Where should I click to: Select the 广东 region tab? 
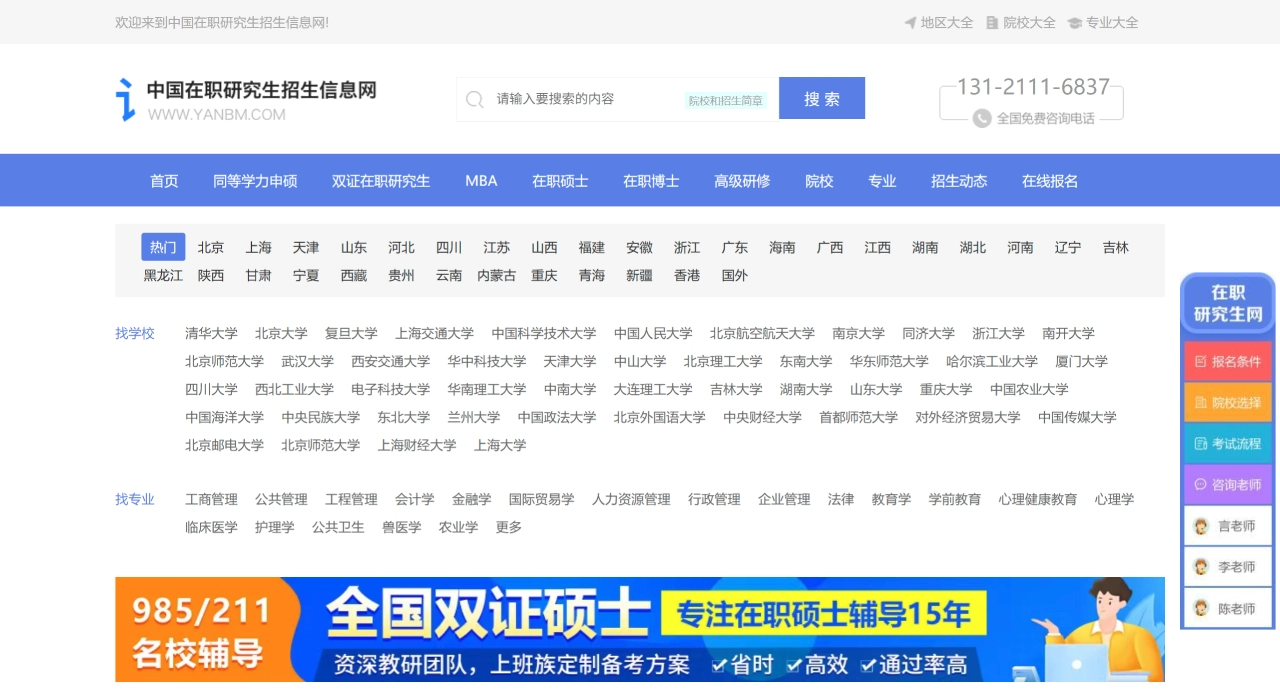[735, 247]
